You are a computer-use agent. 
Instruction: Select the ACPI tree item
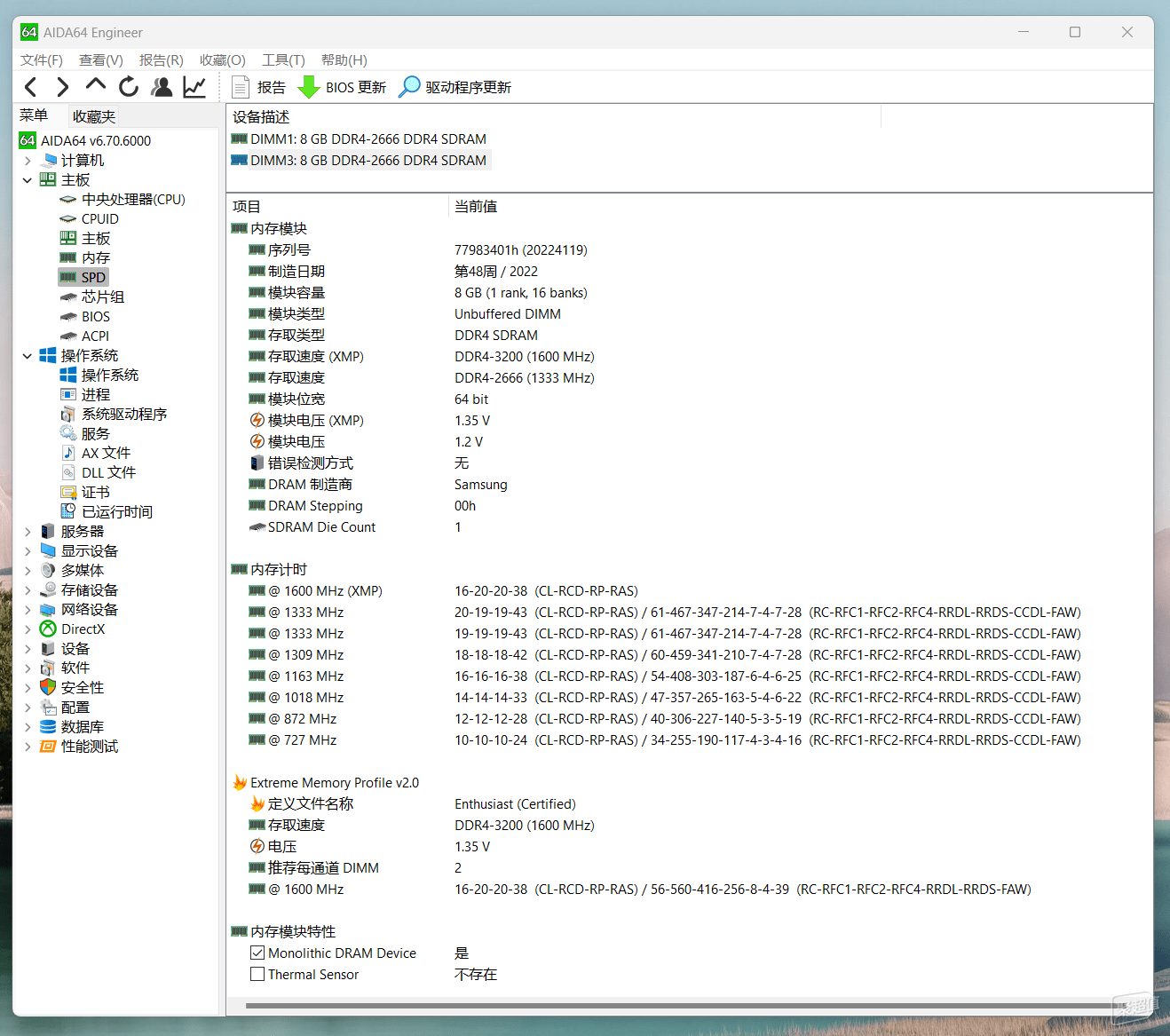point(84,336)
